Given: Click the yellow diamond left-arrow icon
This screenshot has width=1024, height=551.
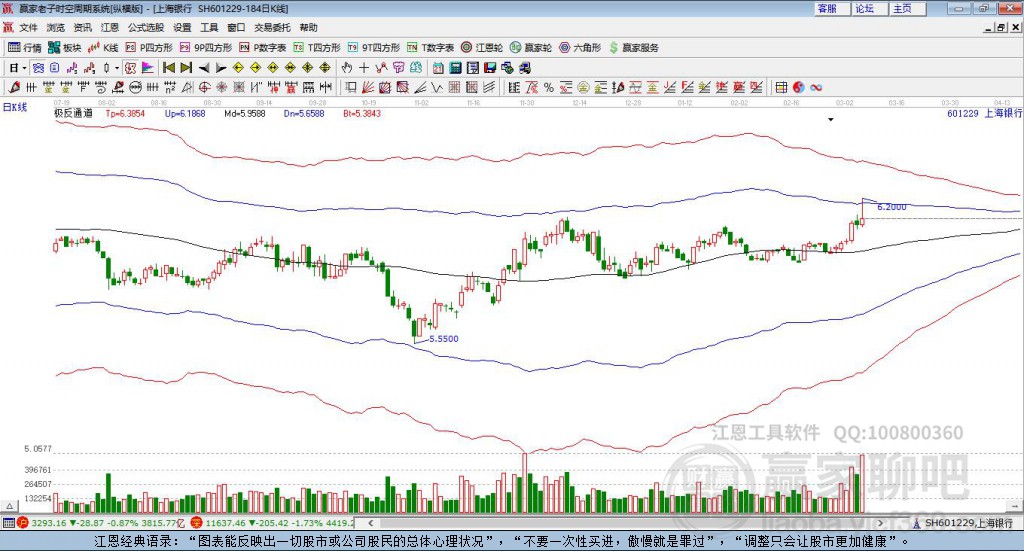Looking at the screenshot, I should (238, 68).
